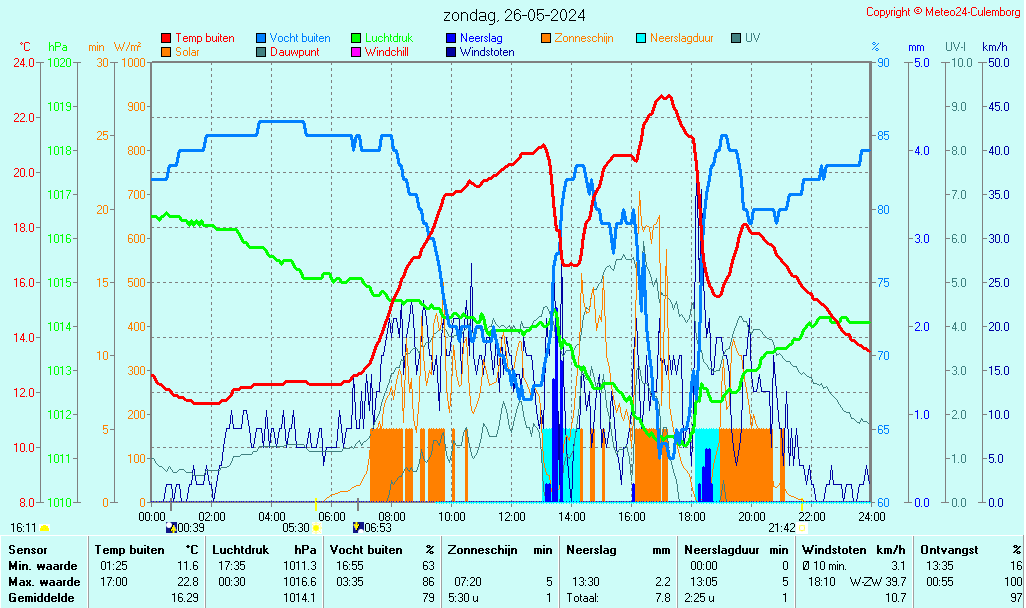Click the sun icon beside 21:42
Screen dimensions: 1026x608
point(802,527)
